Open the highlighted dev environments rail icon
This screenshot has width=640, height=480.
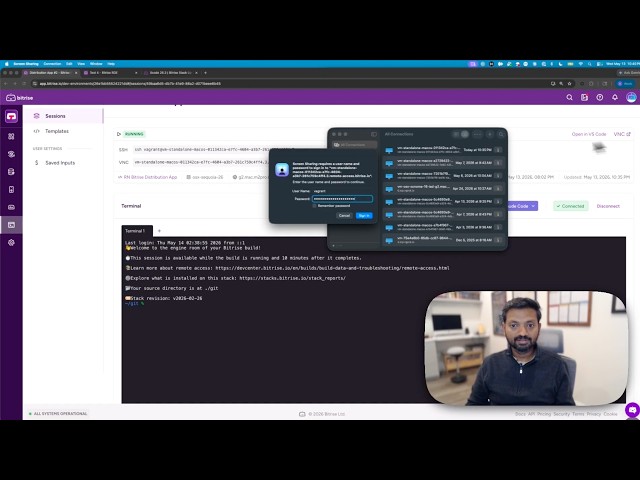[11, 225]
